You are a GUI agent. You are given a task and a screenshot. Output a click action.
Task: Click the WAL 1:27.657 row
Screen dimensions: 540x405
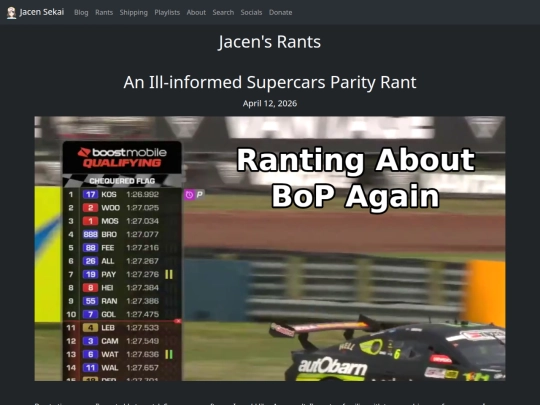point(122,368)
